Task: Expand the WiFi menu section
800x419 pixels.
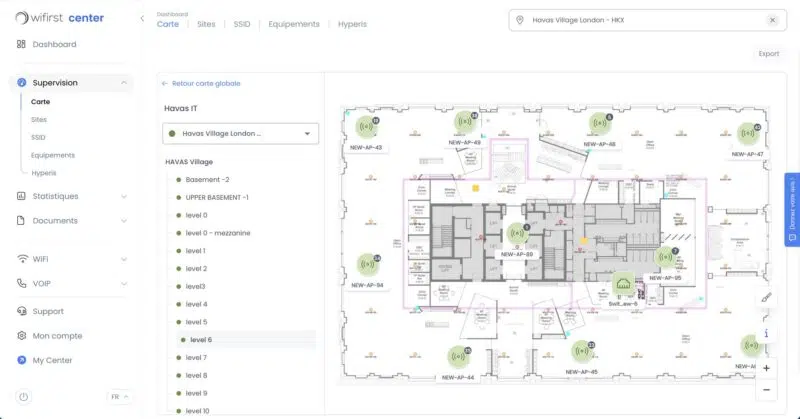Action: click(124, 259)
